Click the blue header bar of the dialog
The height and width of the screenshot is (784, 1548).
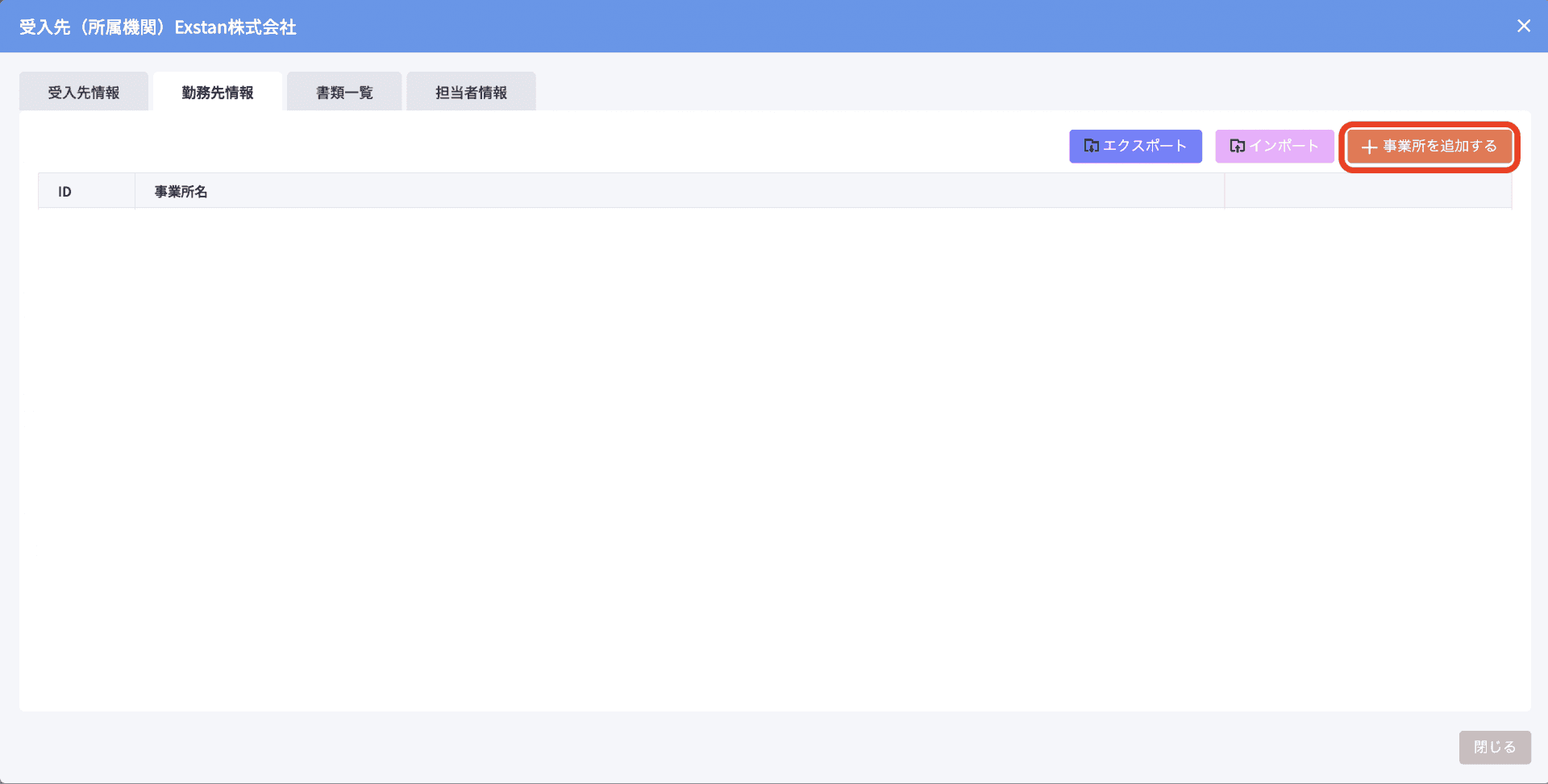(887, 26)
